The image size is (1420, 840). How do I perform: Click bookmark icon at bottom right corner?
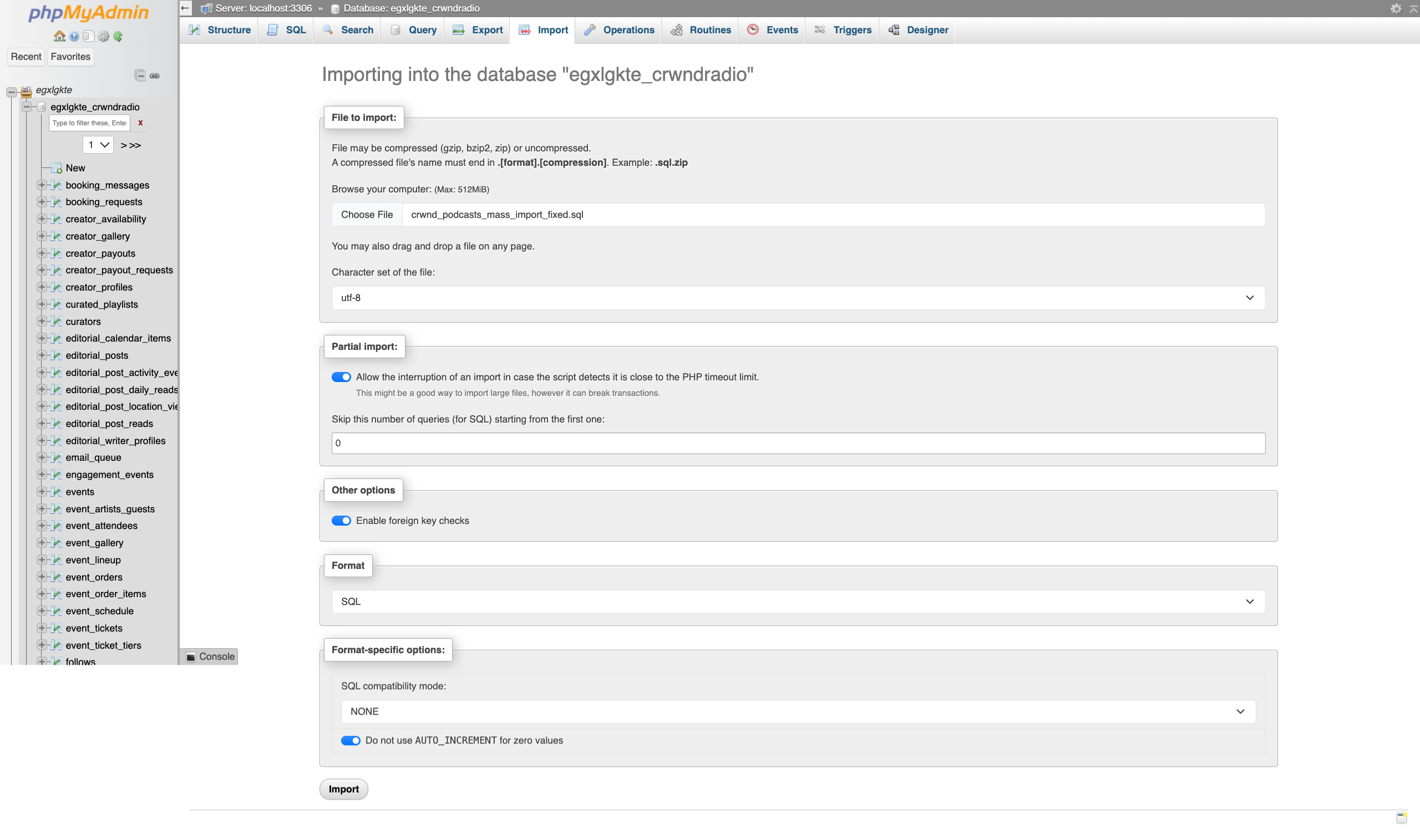coord(1402,818)
